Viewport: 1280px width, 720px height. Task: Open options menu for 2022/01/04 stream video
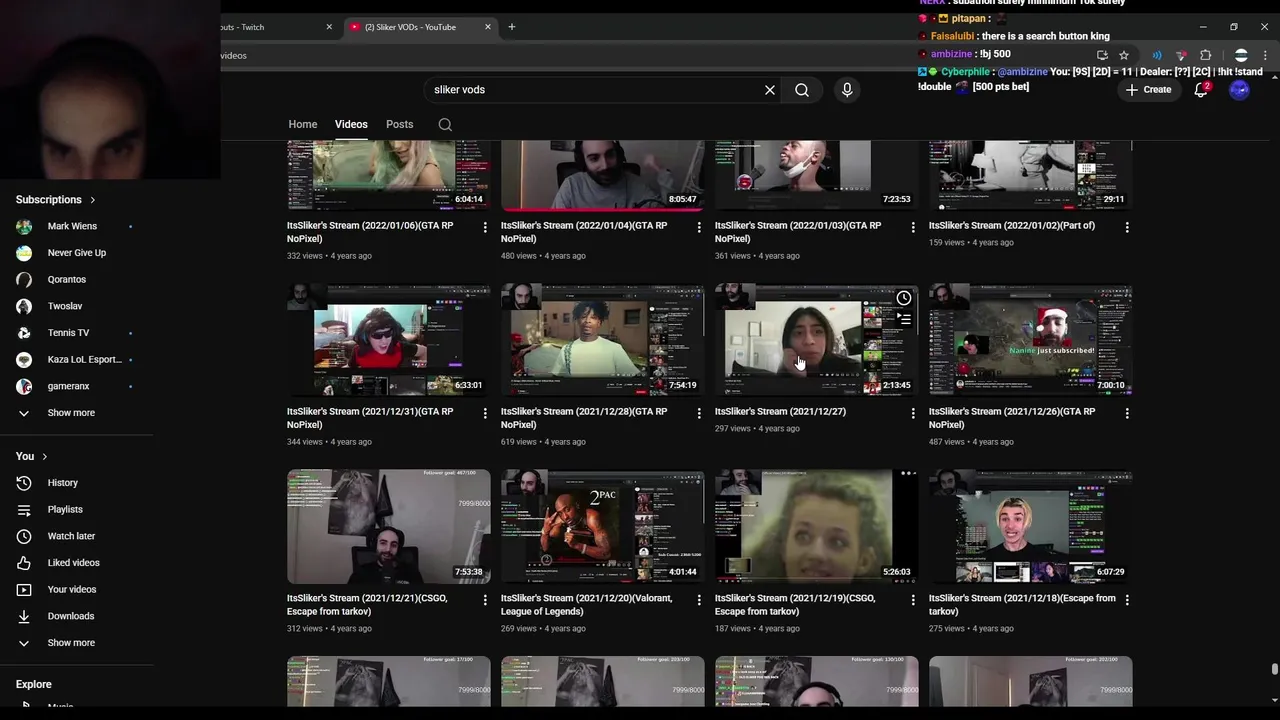(699, 228)
